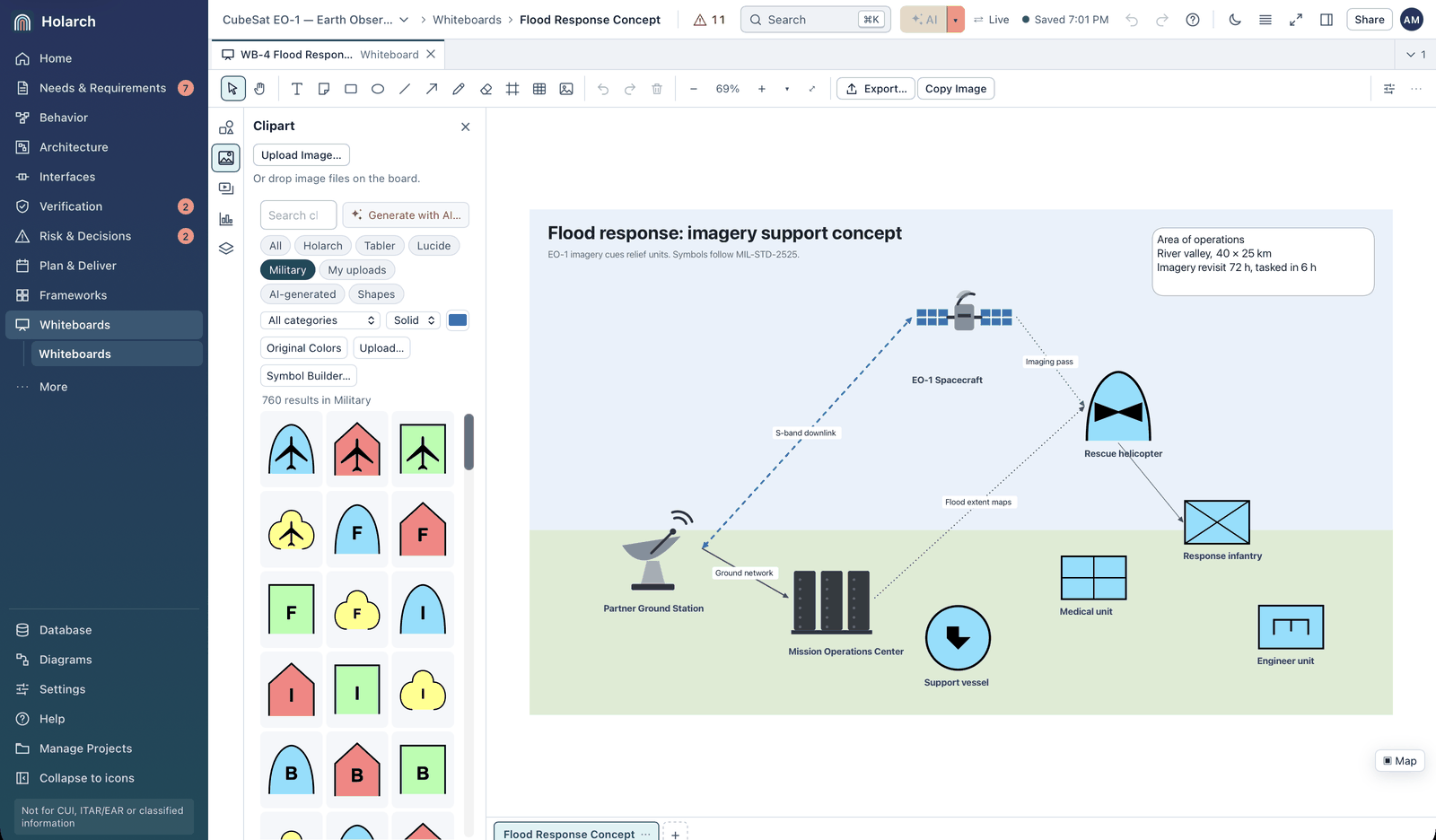
Task: Click the Export... button
Action: 876,89
